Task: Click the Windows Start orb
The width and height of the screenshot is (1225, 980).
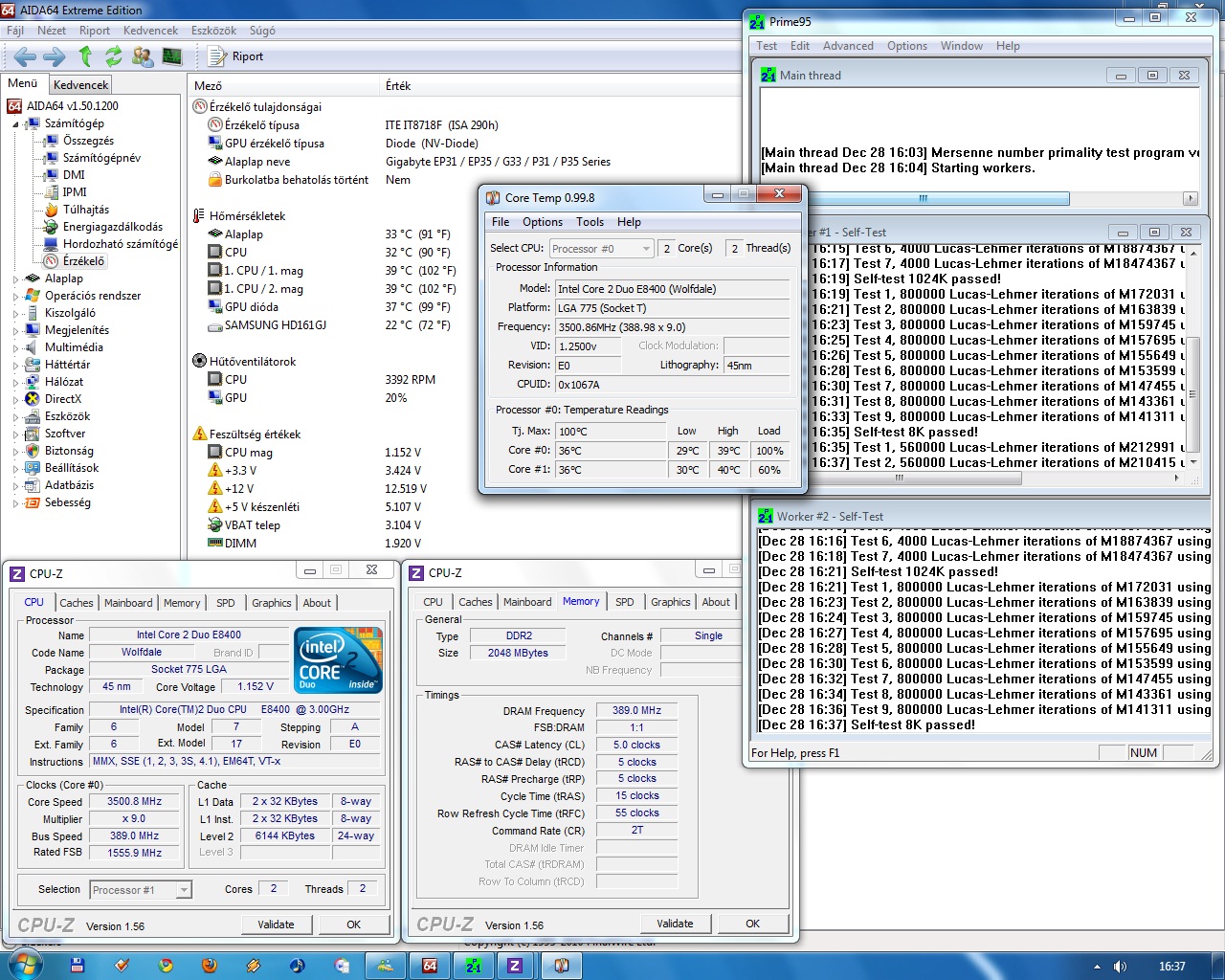Action: click(23, 965)
